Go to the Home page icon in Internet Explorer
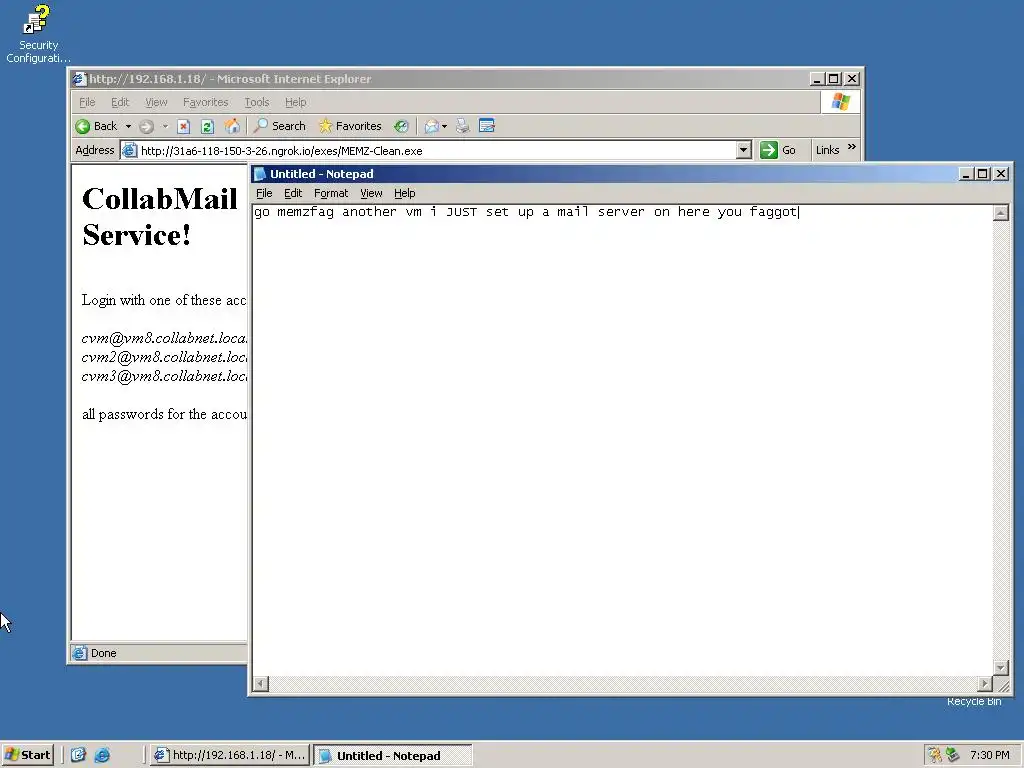The image size is (1024, 768). pyautogui.click(x=232, y=126)
